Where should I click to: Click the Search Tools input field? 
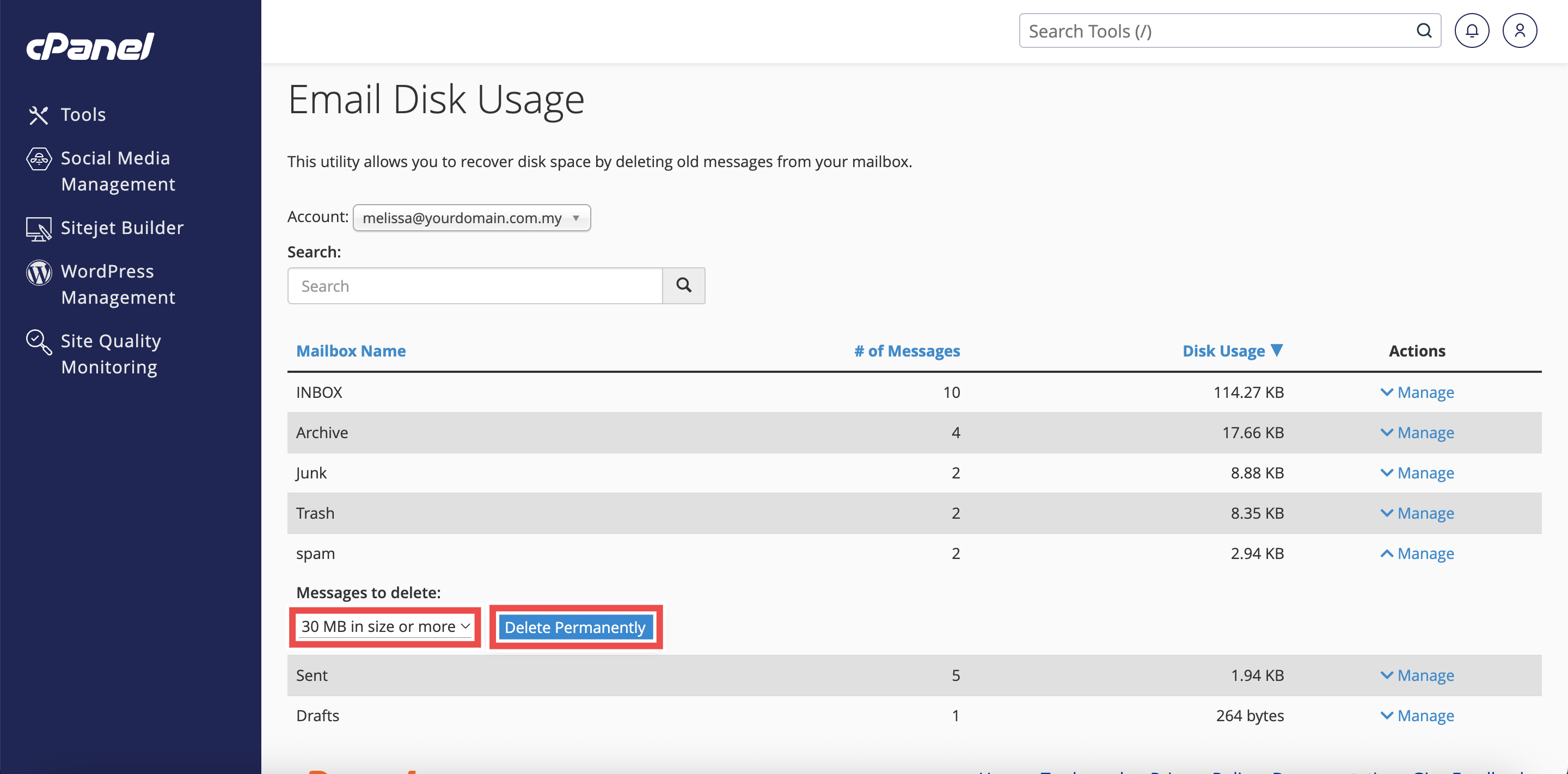(1217, 31)
